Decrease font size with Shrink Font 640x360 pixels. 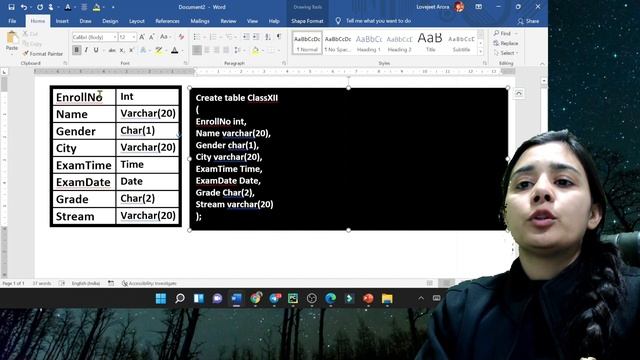(x=151, y=37)
